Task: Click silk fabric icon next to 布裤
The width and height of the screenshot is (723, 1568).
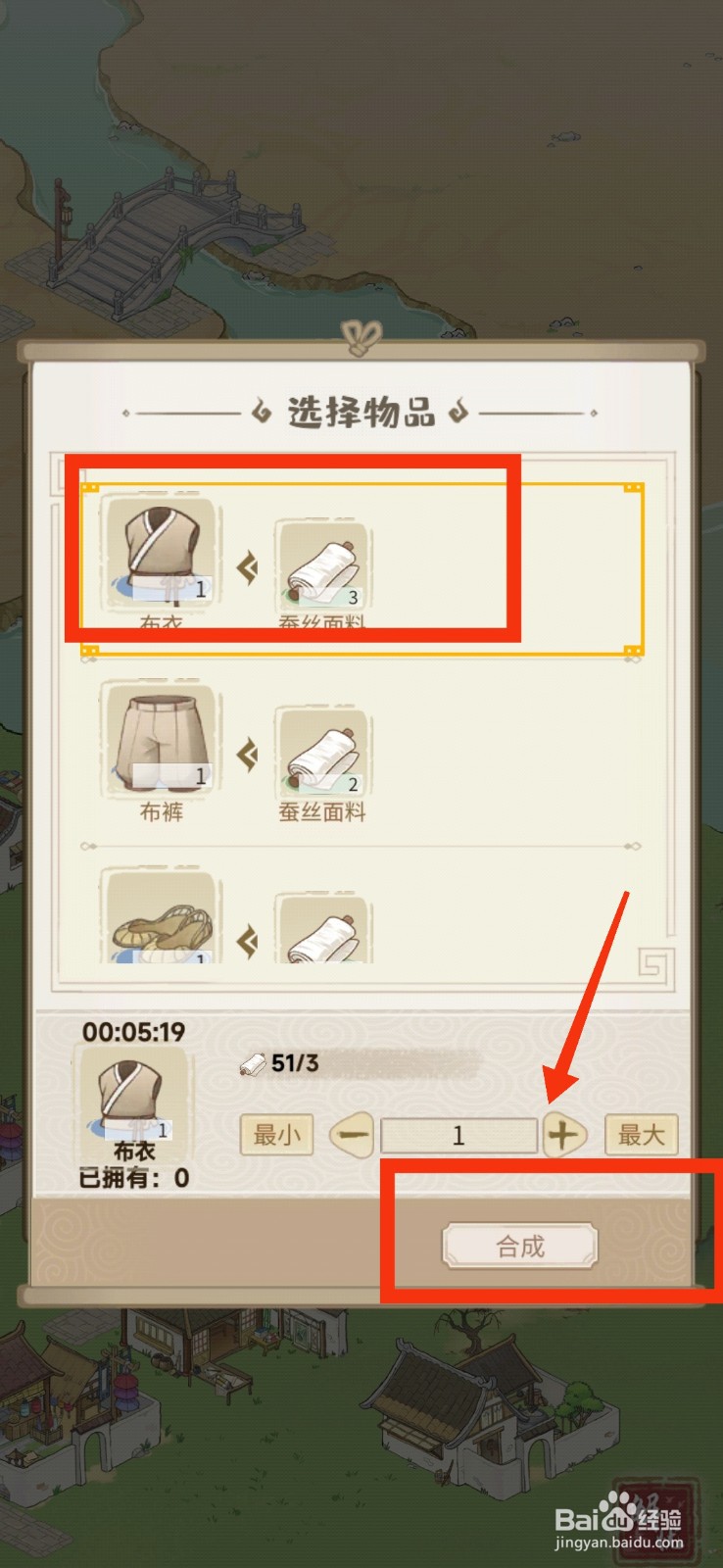Action: click(x=322, y=752)
